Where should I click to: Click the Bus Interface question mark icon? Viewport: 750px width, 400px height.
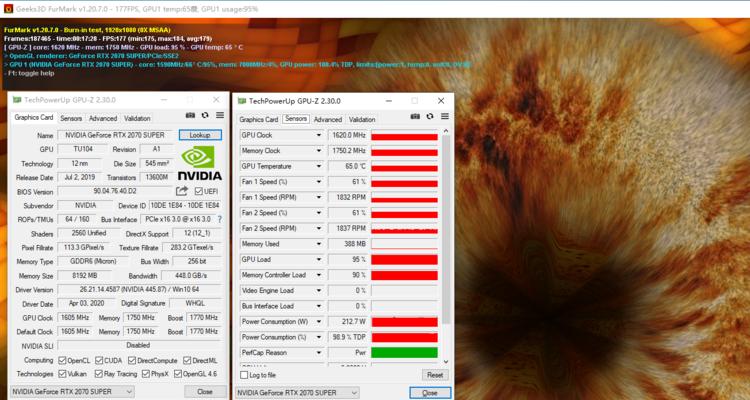220,219
